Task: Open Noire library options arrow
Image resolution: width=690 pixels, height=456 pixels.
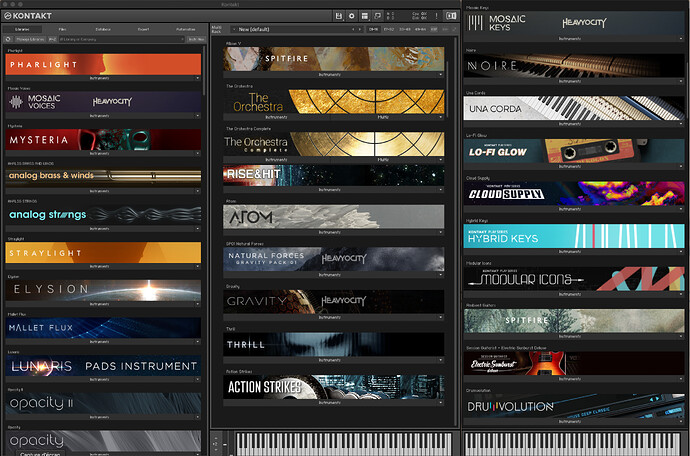Action: [681, 81]
